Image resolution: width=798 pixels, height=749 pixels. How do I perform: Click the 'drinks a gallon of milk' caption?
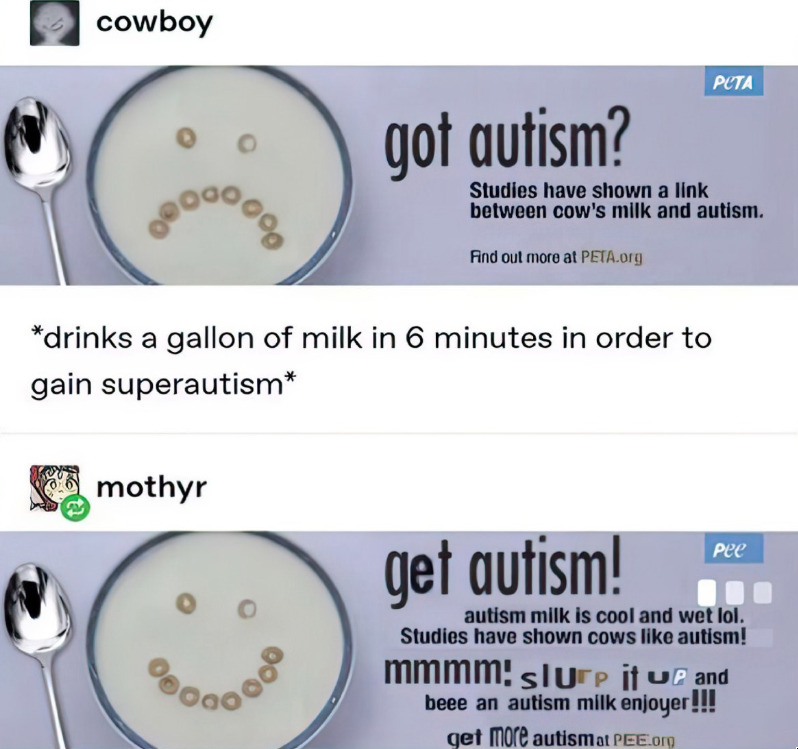point(370,361)
